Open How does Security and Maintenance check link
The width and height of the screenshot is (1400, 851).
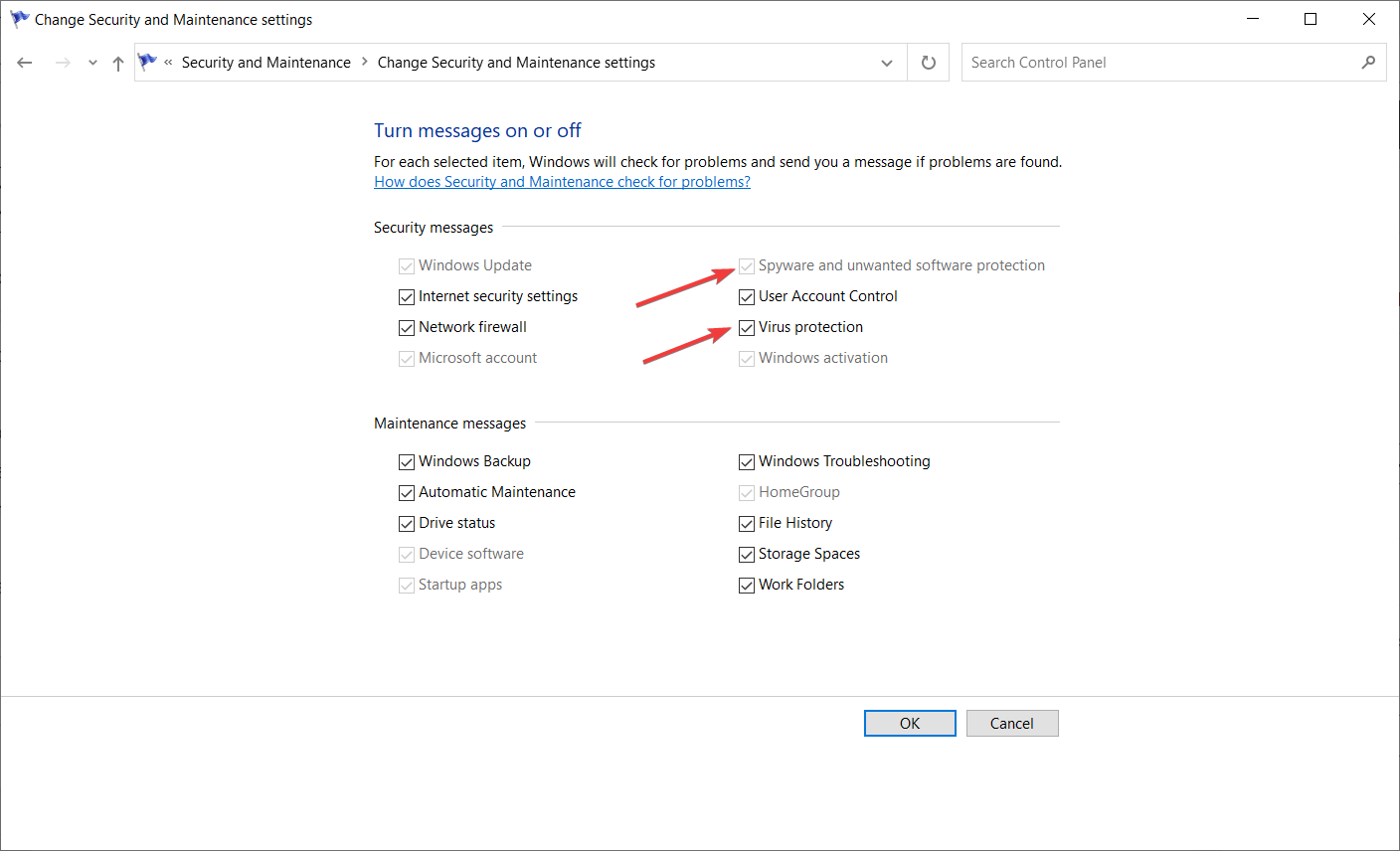click(562, 182)
